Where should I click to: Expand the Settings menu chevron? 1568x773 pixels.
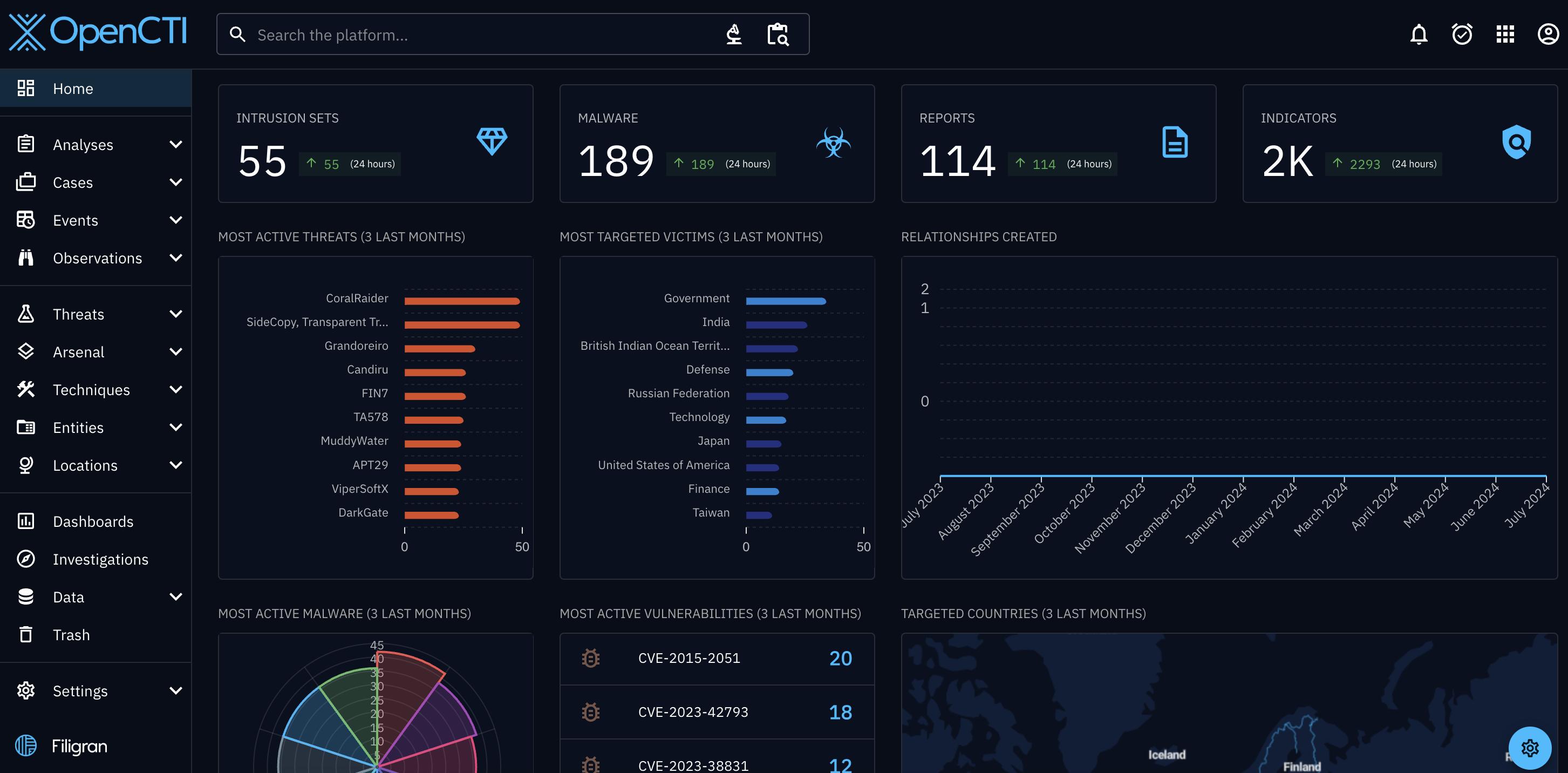click(176, 690)
